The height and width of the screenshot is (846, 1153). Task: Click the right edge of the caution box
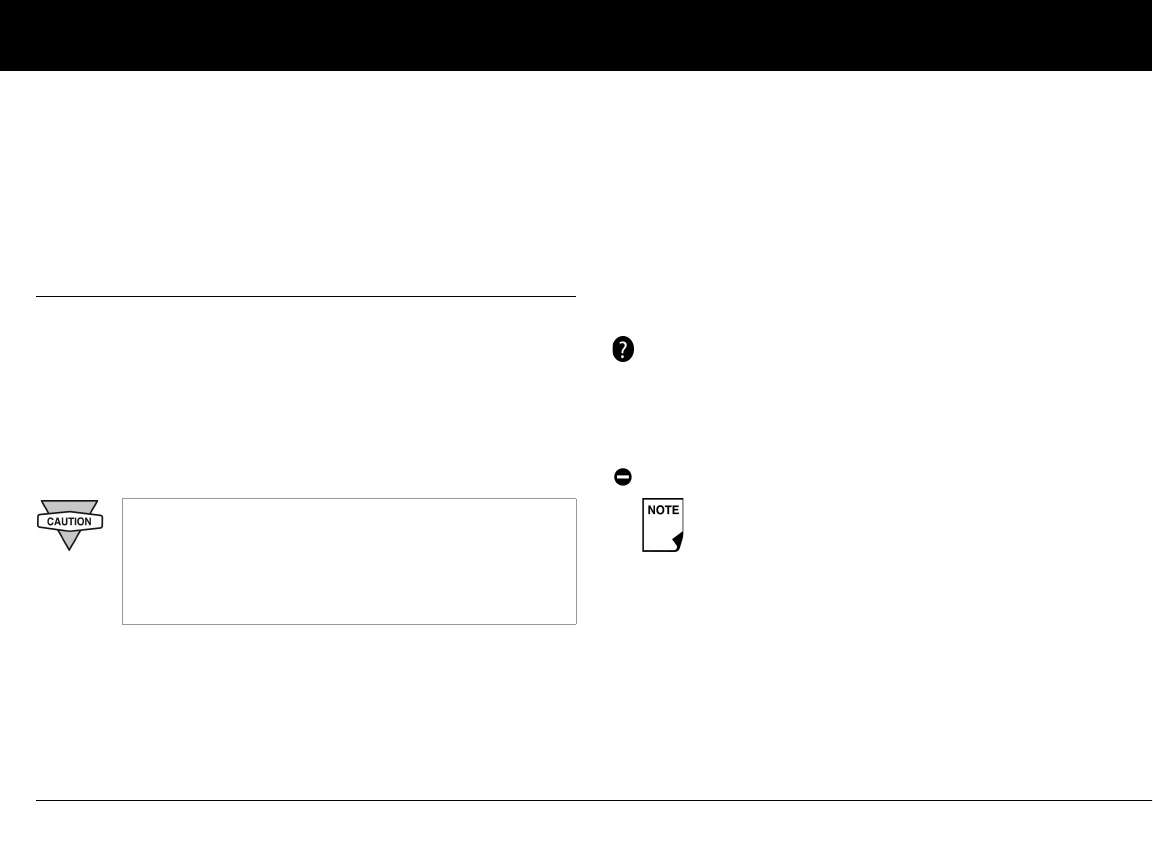click(576, 561)
